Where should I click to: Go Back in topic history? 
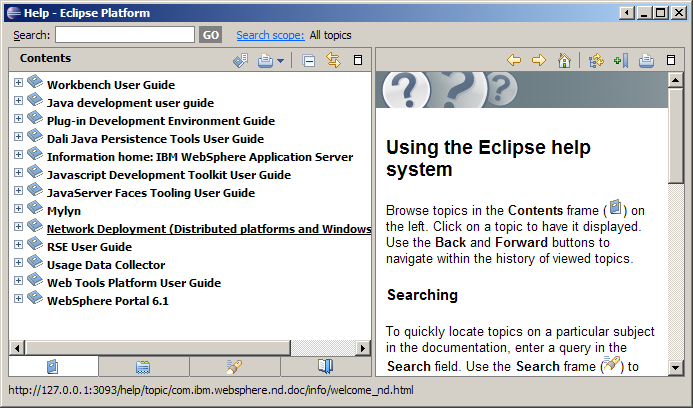pos(514,60)
